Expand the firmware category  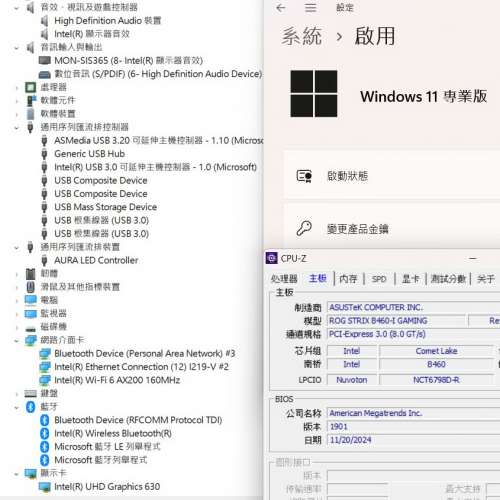[16, 274]
